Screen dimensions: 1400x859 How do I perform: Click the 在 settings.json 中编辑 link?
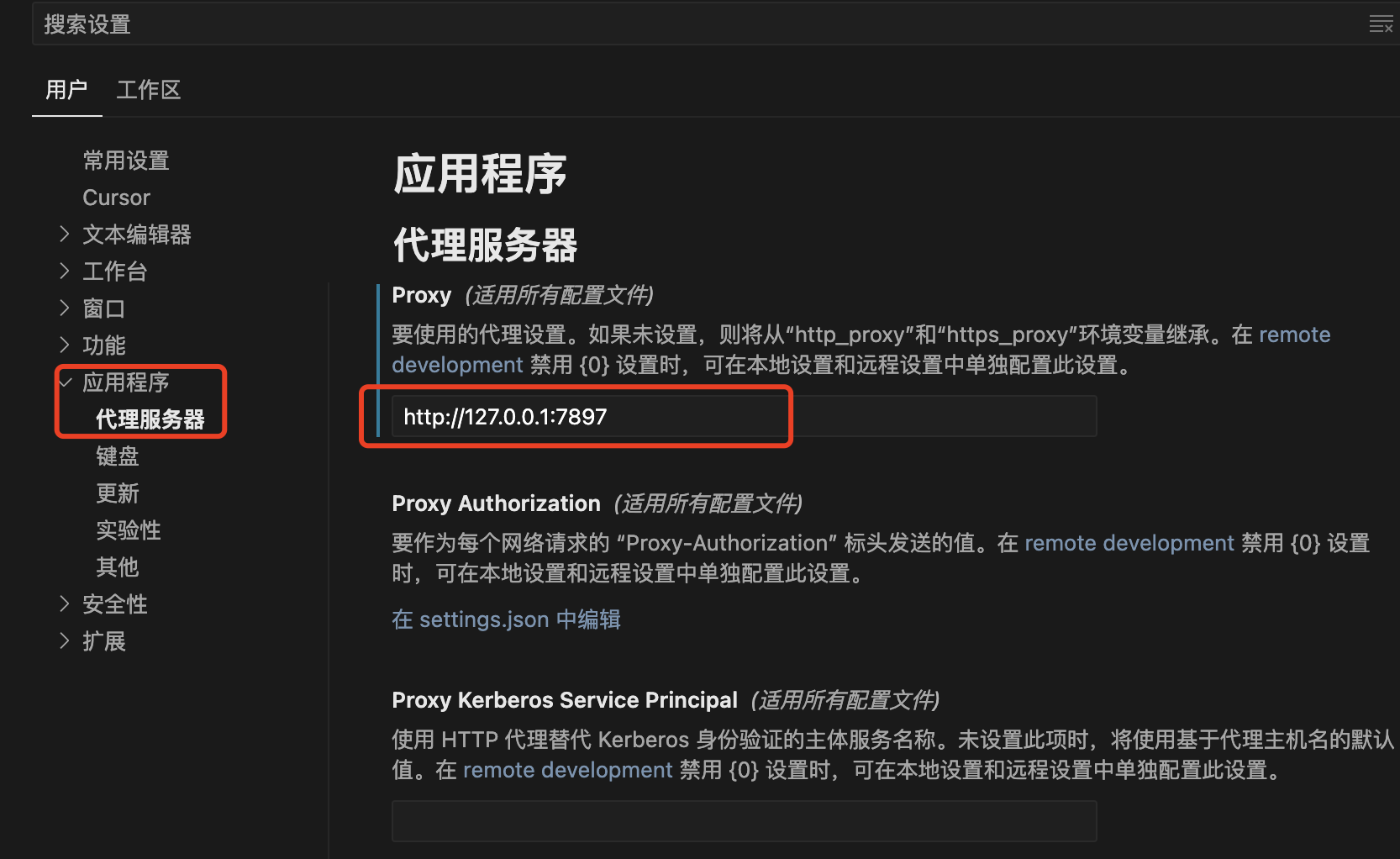[506, 619]
